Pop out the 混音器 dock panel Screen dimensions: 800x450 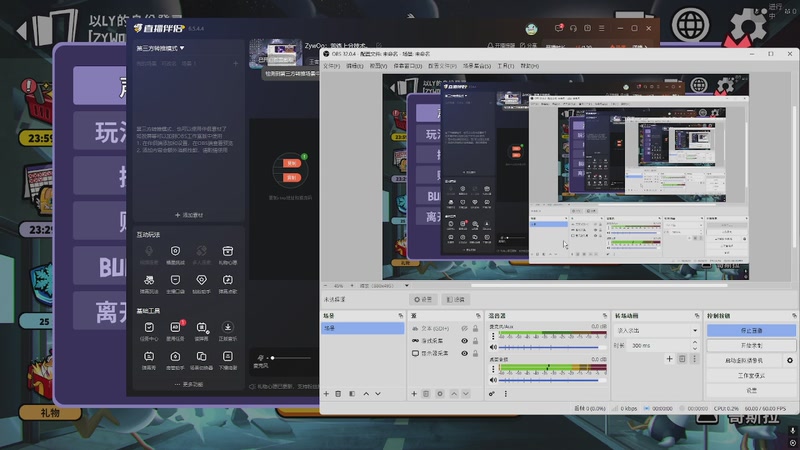605,316
